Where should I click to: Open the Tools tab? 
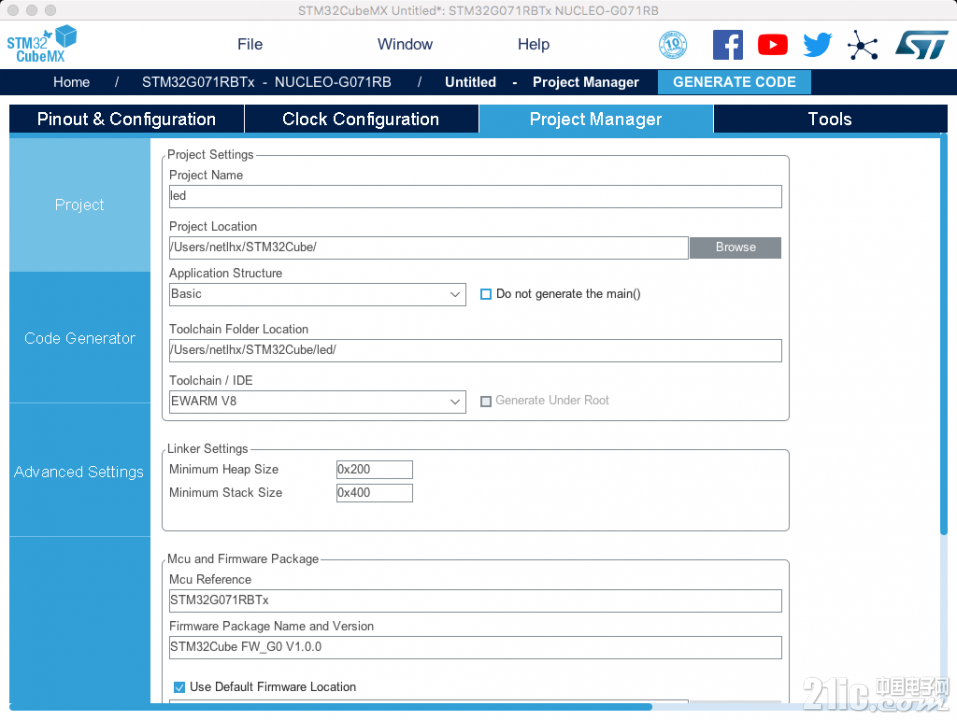point(830,119)
